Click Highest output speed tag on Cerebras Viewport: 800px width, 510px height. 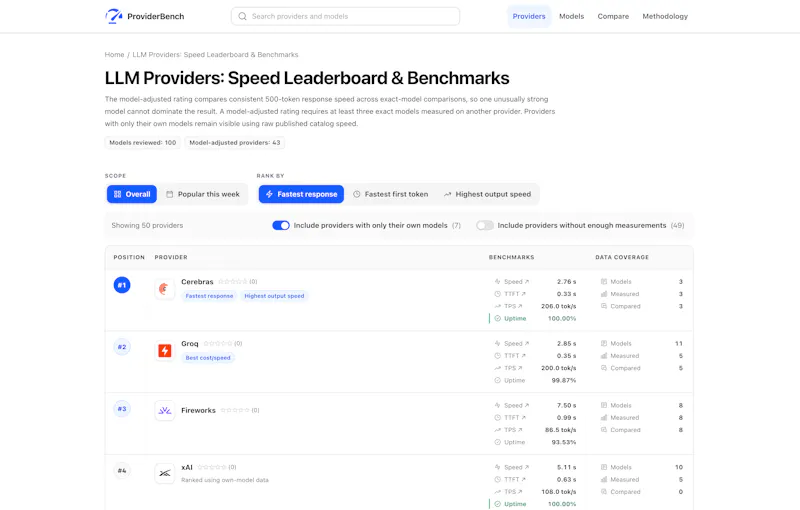coord(274,296)
